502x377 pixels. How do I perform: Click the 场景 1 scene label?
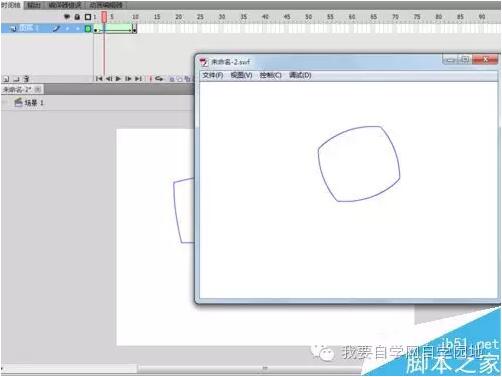pos(34,103)
